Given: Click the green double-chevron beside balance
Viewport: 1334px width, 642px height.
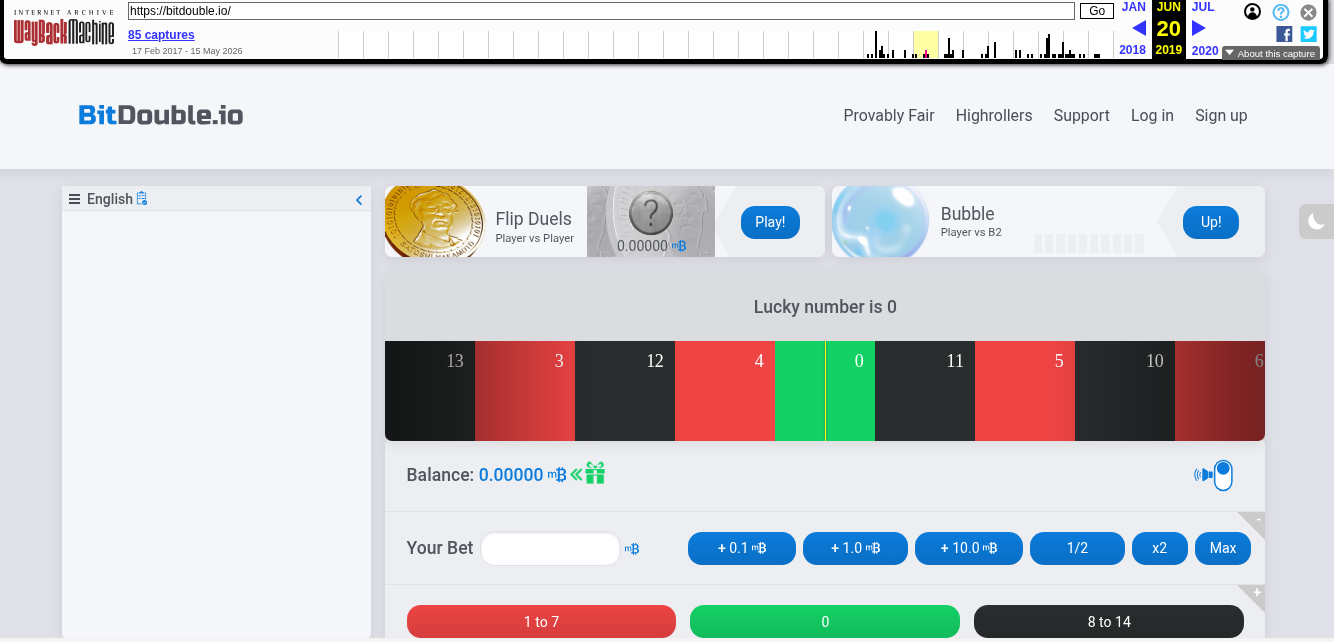Looking at the screenshot, I should click(576, 474).
